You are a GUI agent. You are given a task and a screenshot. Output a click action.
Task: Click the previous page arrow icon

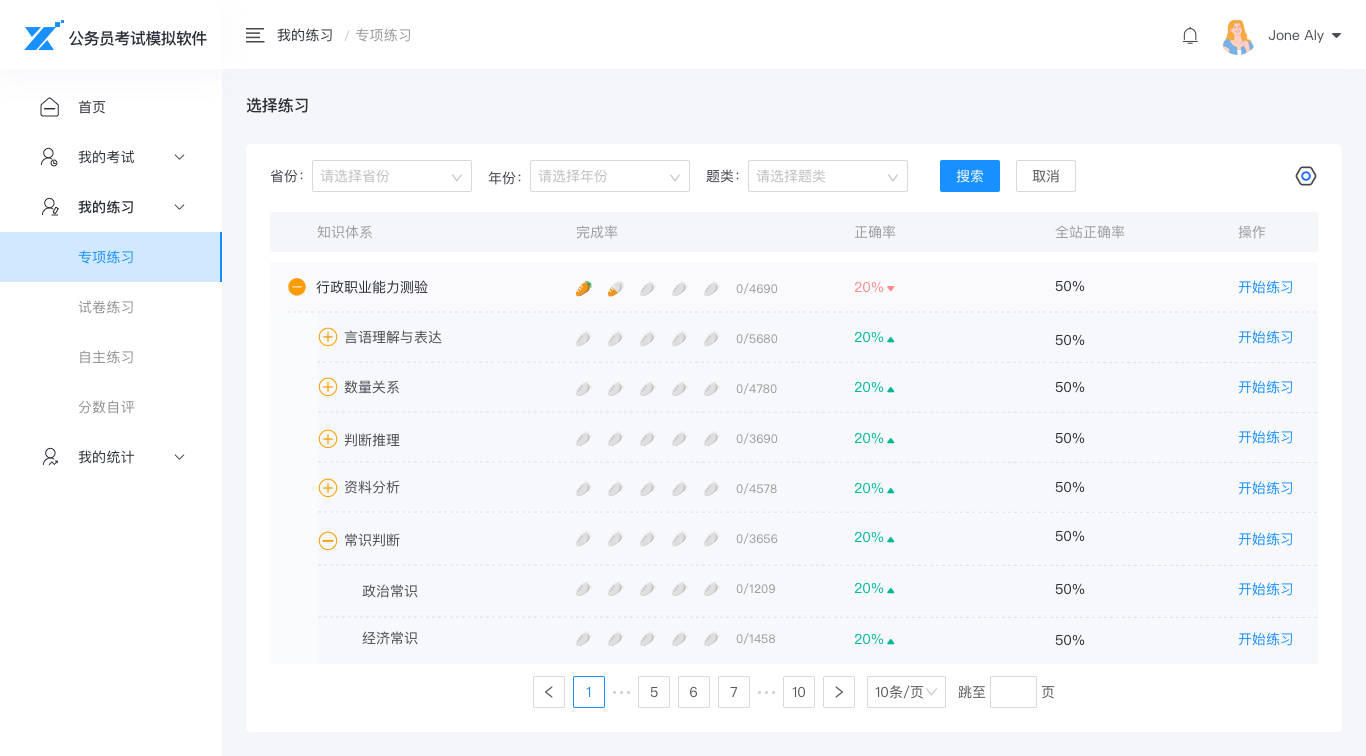point(549,692)
